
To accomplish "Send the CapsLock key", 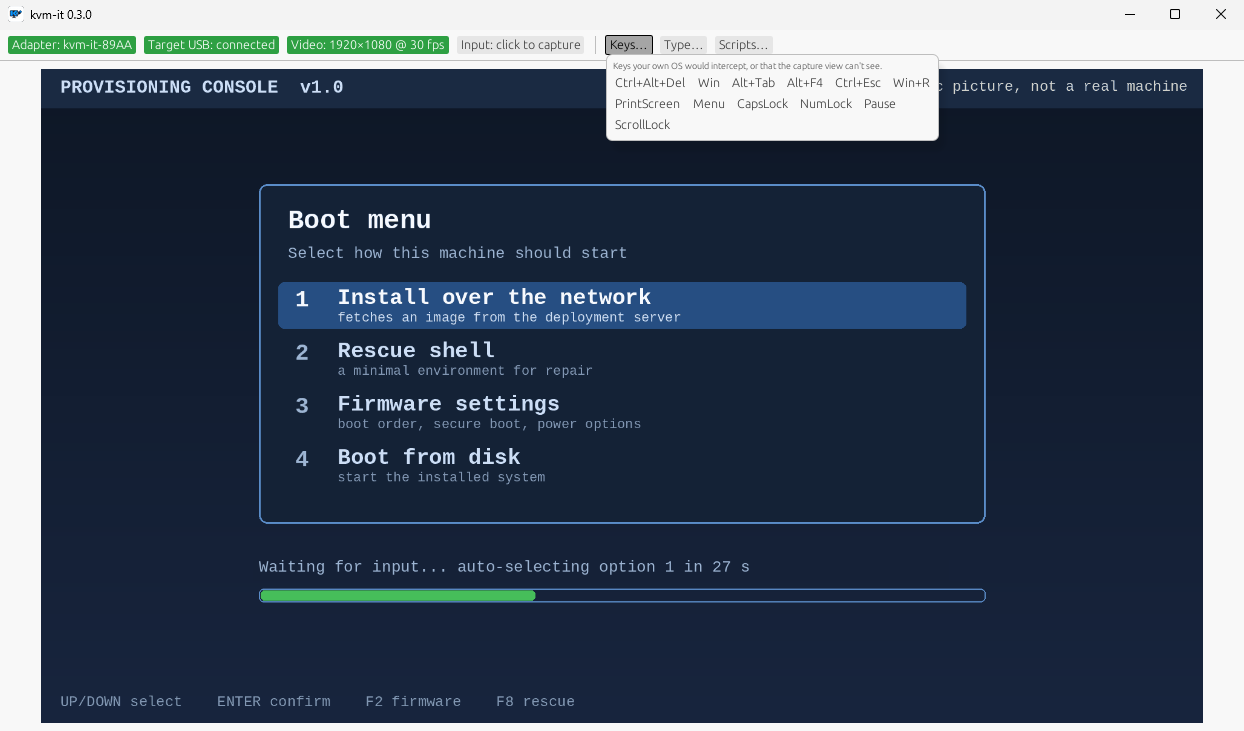I will (x=763, y=104).
